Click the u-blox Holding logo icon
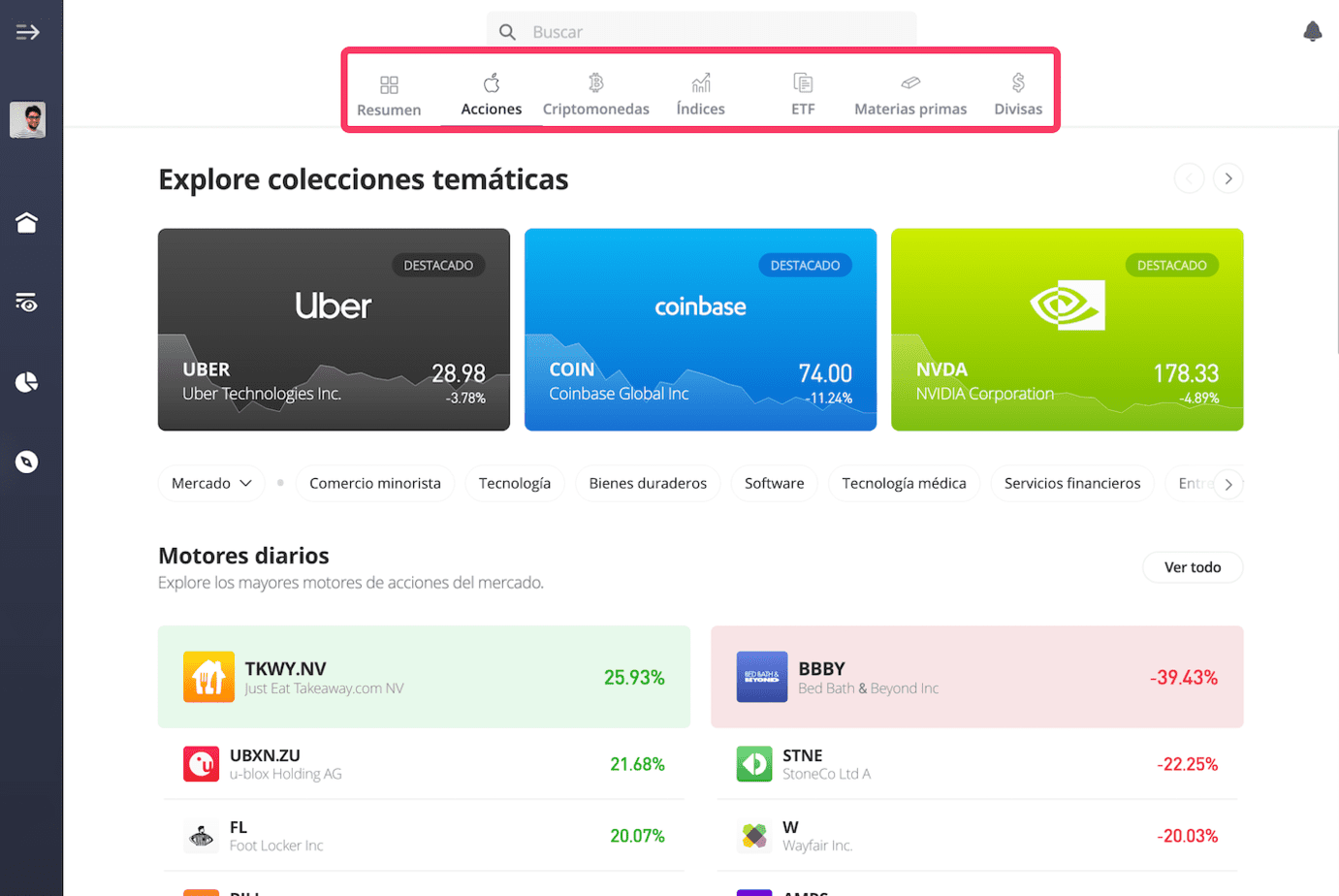The image size is (1339, 896). tap(201, 764)
